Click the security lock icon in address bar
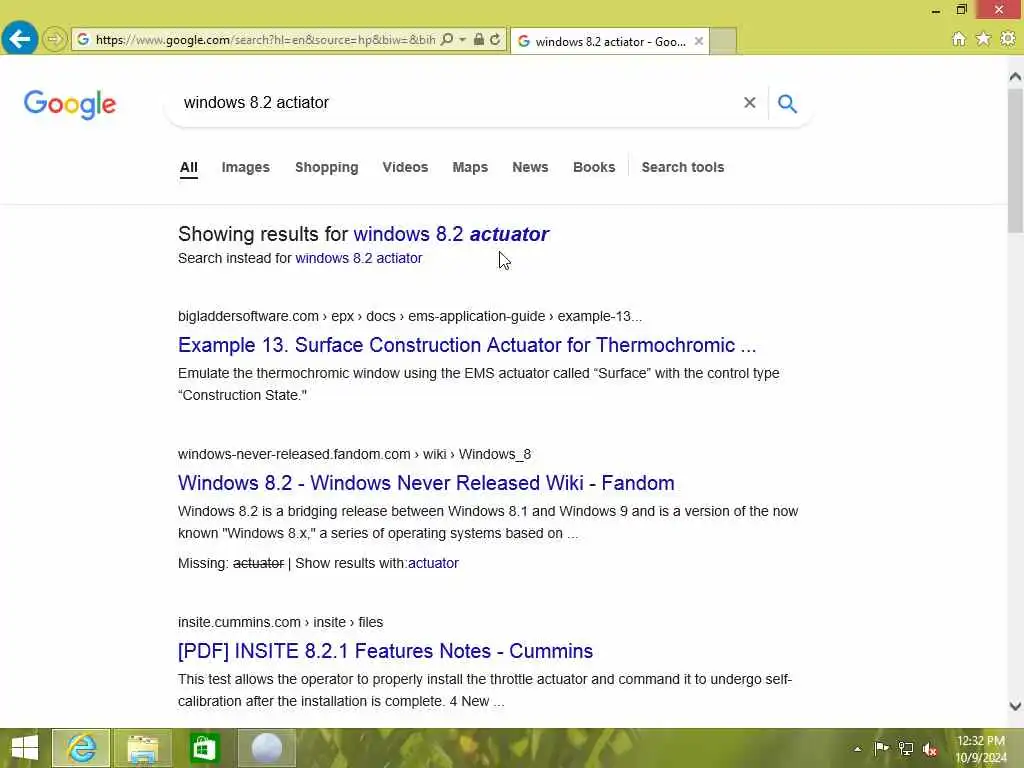This screenshot has height=768, width=1024. (479, 40)
